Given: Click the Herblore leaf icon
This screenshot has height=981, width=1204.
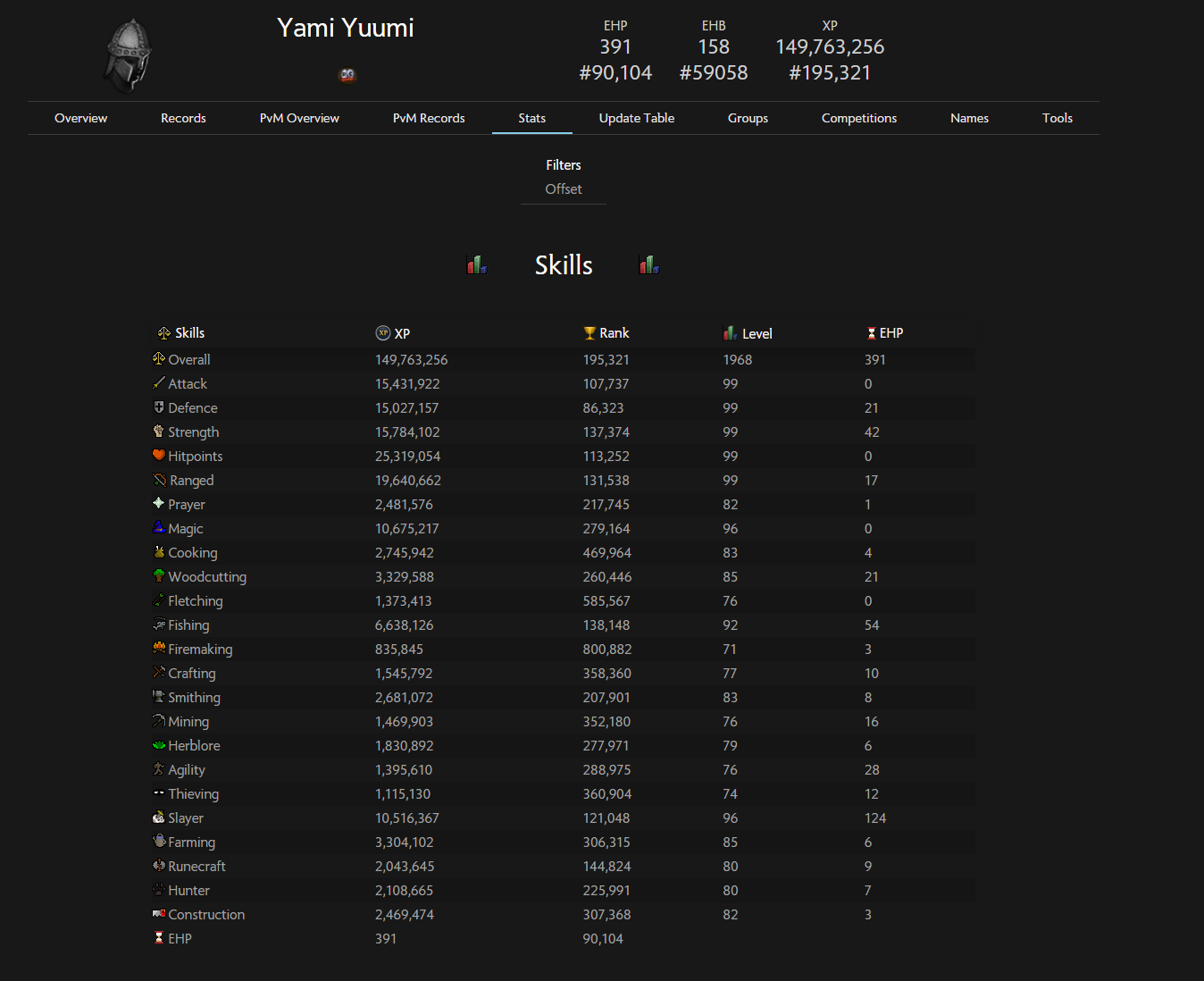Looking at the screenshot, I should 159,745.
